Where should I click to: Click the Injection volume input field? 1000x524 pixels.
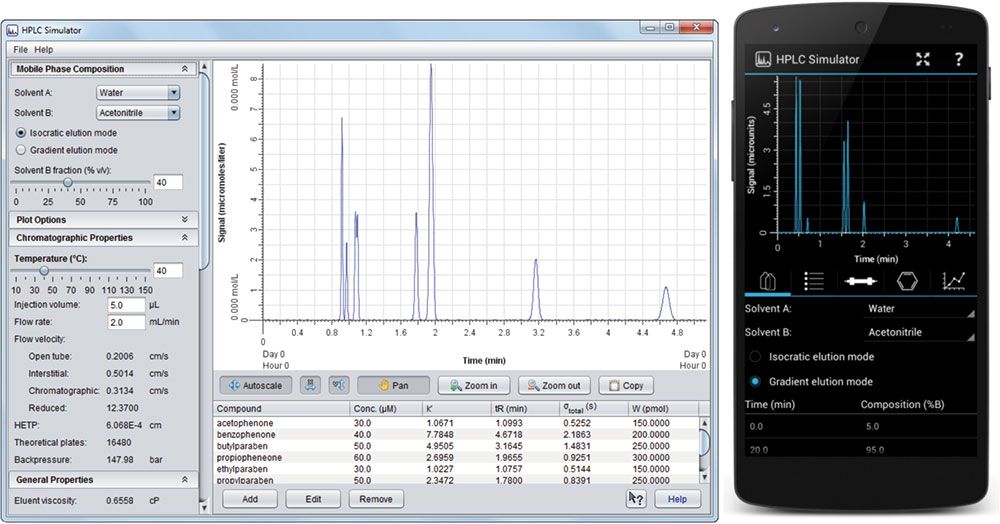[x=127, y=305]
